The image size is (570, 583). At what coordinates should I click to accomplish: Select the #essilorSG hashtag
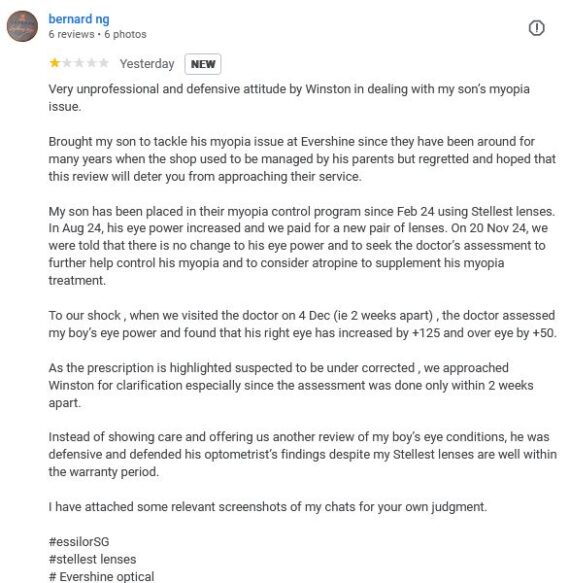pyautogui.click(x=79, y=541)
